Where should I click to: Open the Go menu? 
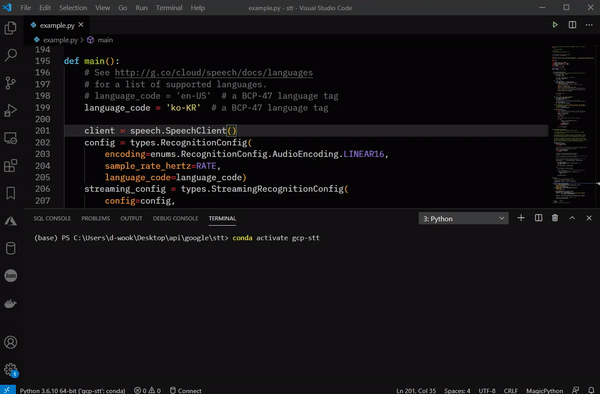click(x=122, y=8)
